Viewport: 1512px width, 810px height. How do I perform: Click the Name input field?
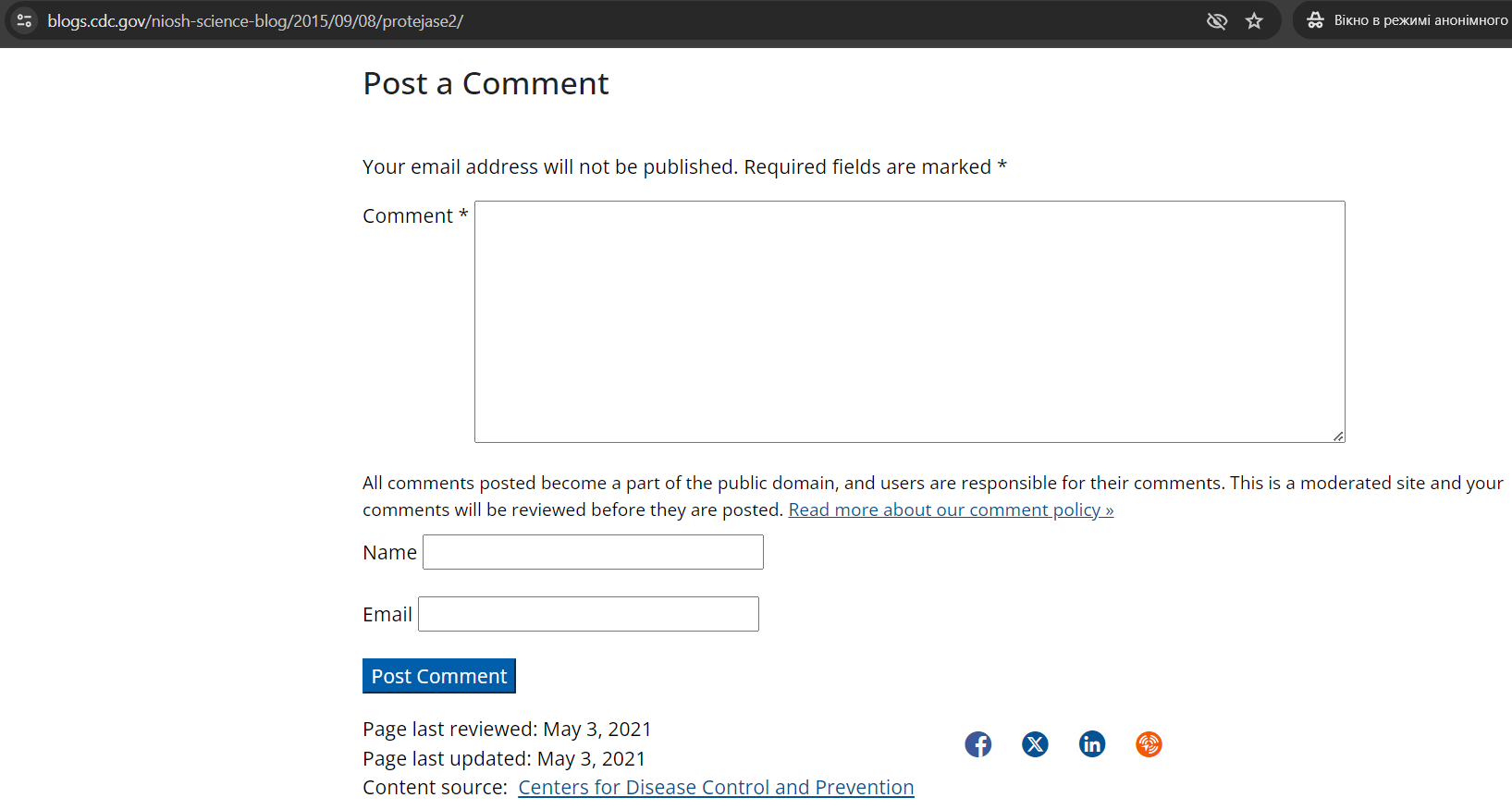point(593,552)
